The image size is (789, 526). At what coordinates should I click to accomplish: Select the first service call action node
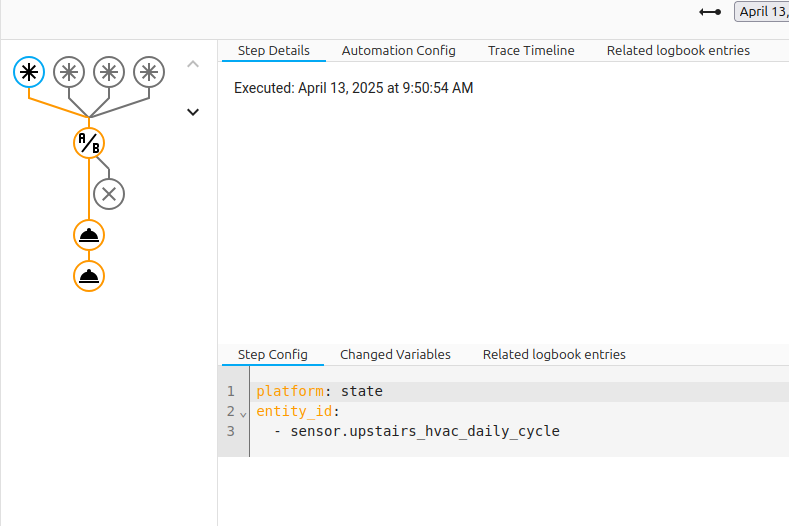tap(89, 235)
